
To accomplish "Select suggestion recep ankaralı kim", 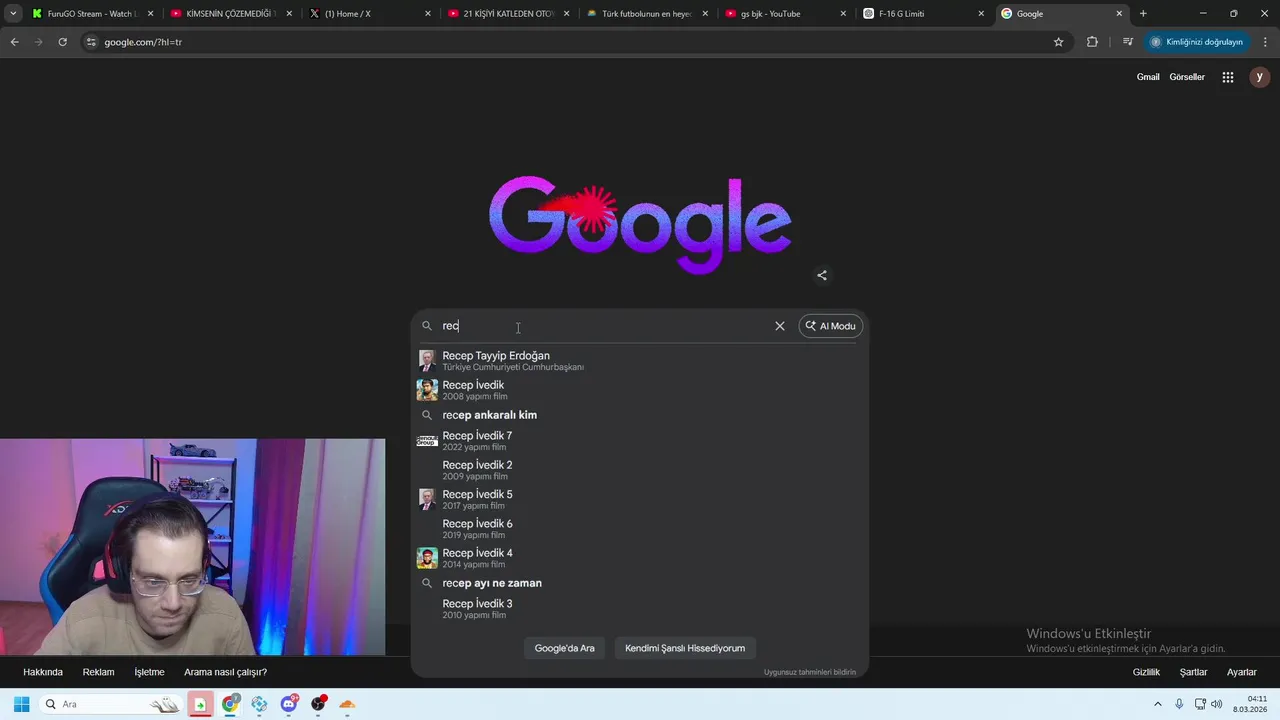I will click(x=640, y=415).
